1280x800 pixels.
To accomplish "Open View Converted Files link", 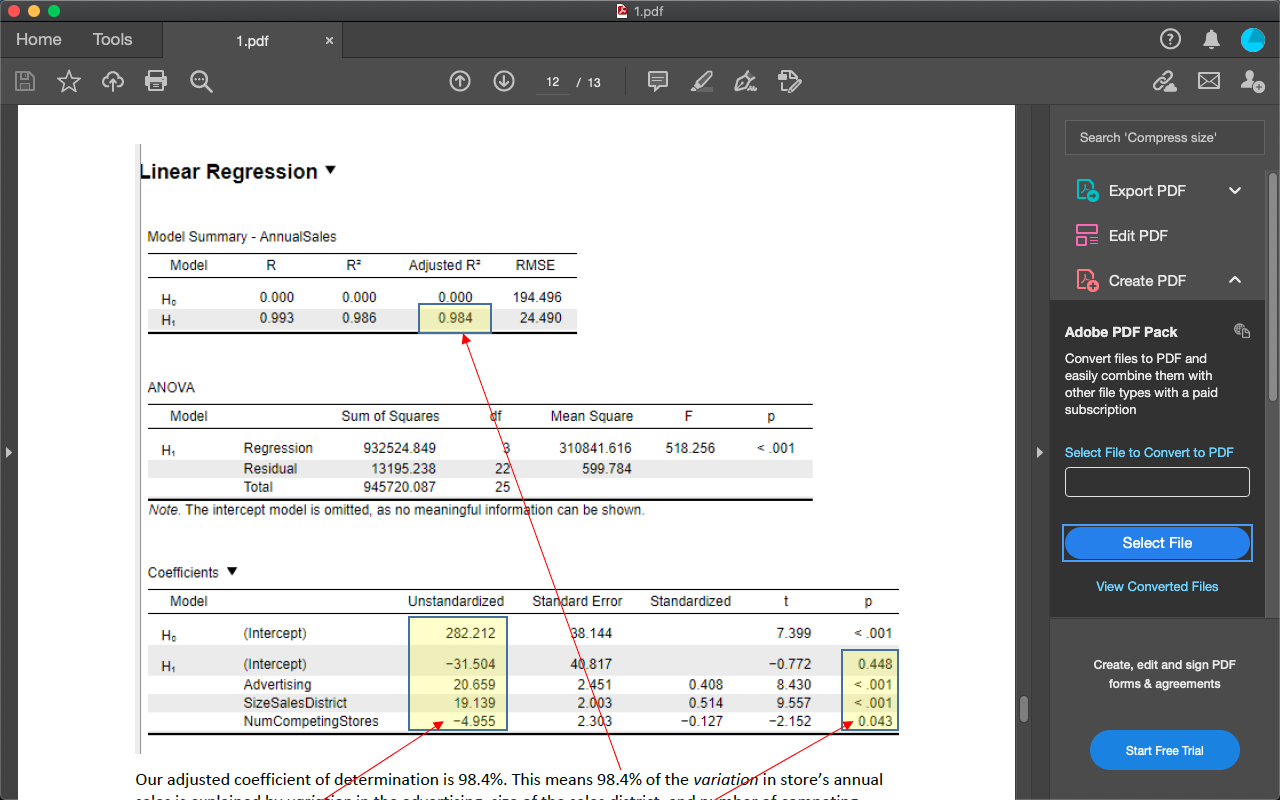I will pos(1156,586).
